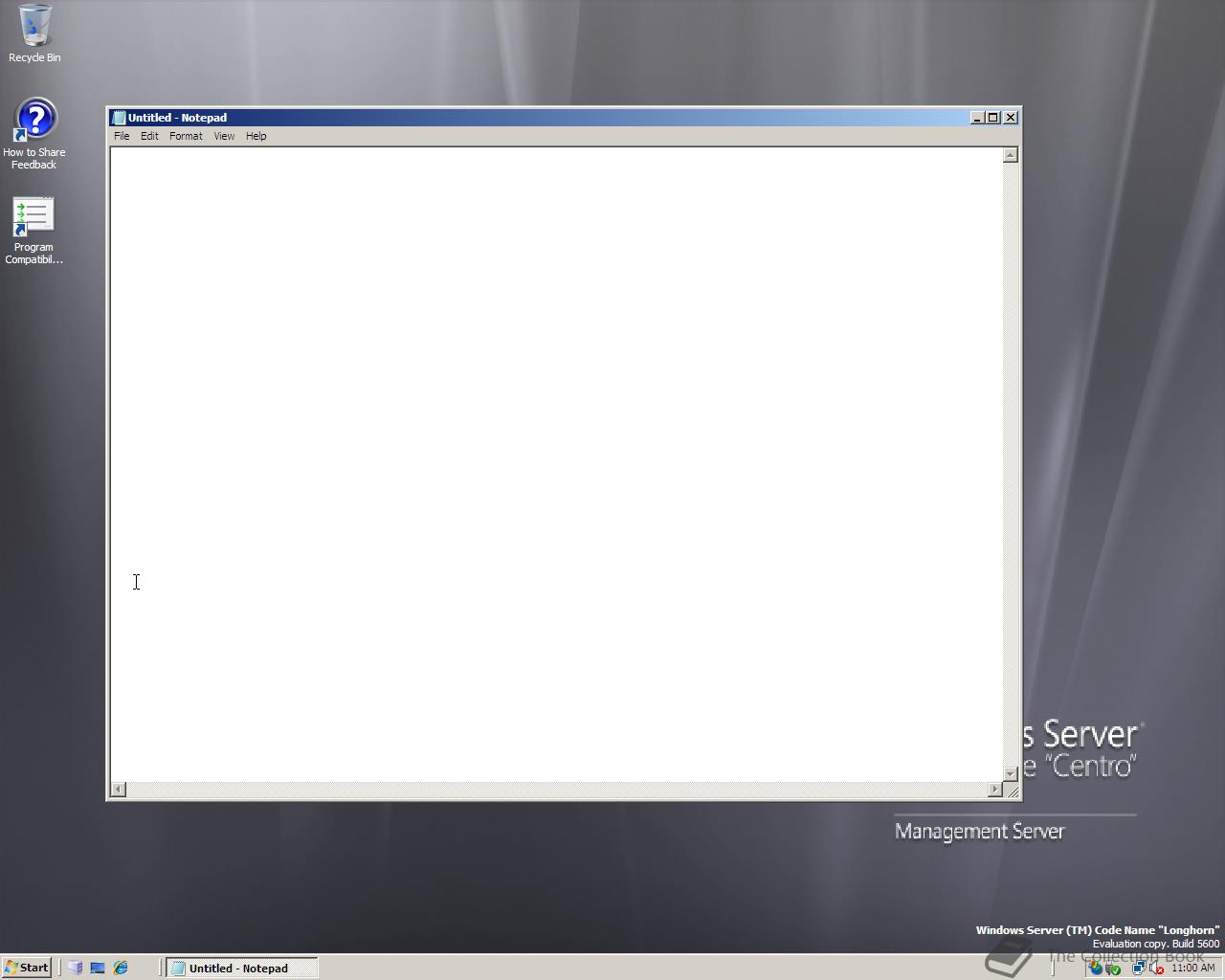Viewport: 1225px width, 980px height.
Task: Click the horizontal scrollbar right arrow
Action: tap(994, 790)
